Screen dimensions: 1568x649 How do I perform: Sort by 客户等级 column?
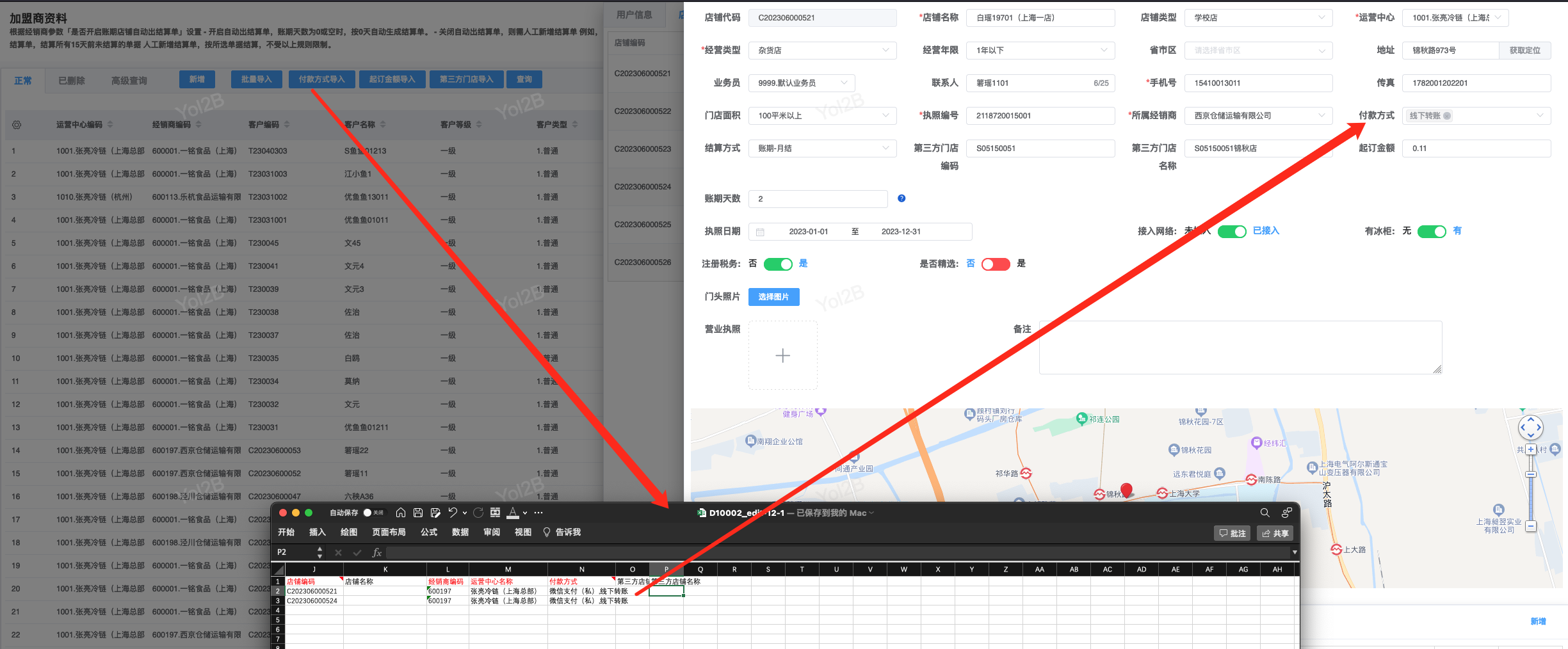[479, 124]
